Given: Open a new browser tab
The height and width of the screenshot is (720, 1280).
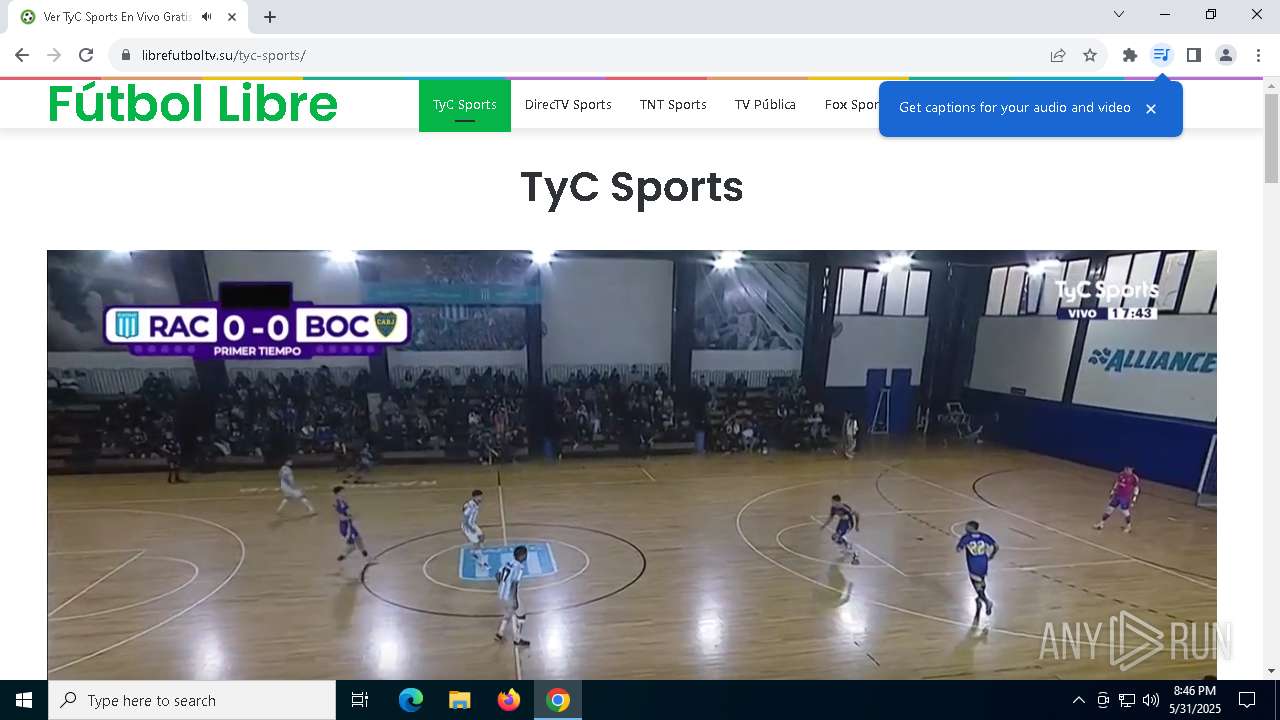Looking at the screenshot, I should (270, 17).
